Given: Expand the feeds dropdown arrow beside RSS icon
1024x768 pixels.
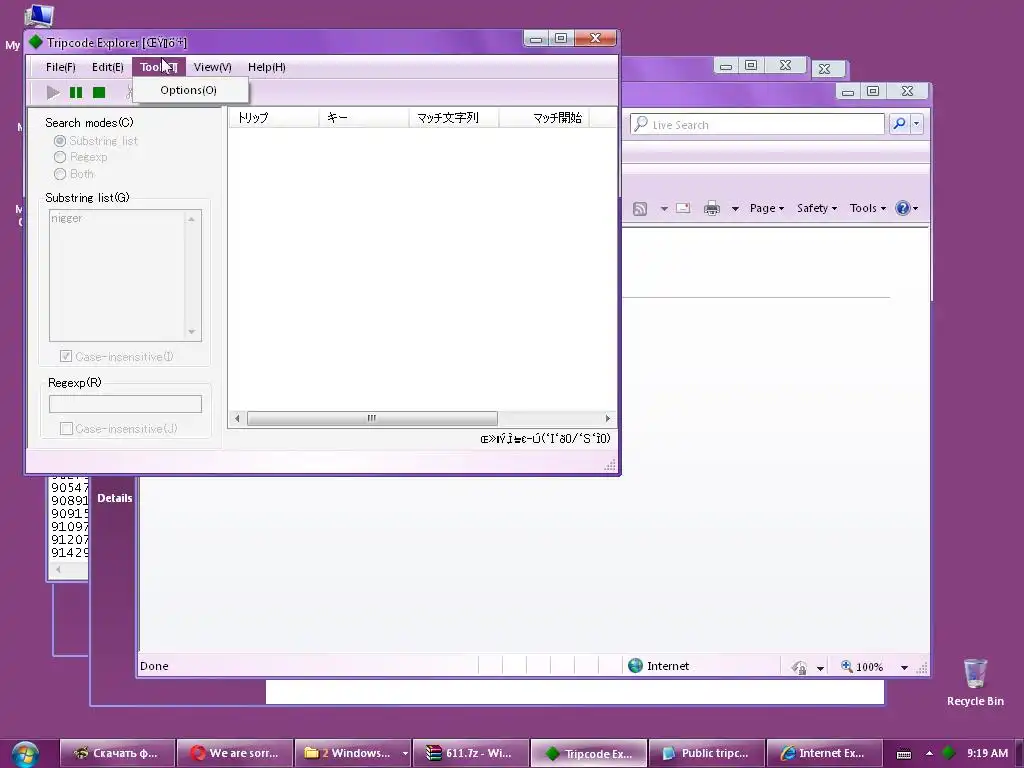Looking at the screenshot, I should point(664,209).
